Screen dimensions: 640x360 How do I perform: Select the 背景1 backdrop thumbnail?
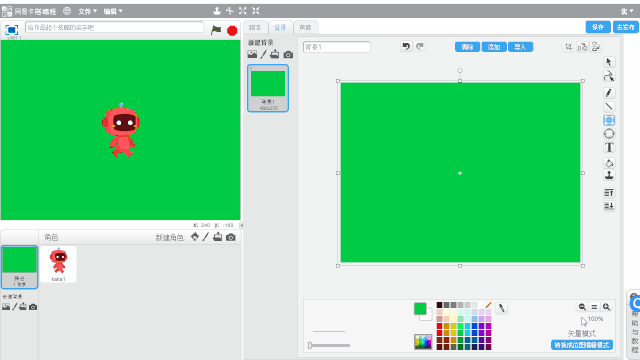tap(268, 88)
